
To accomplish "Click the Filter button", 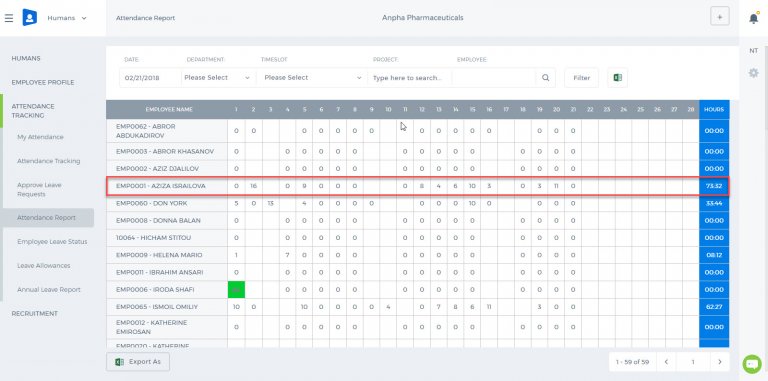I will pyautogui.click(x=581, y=78).
